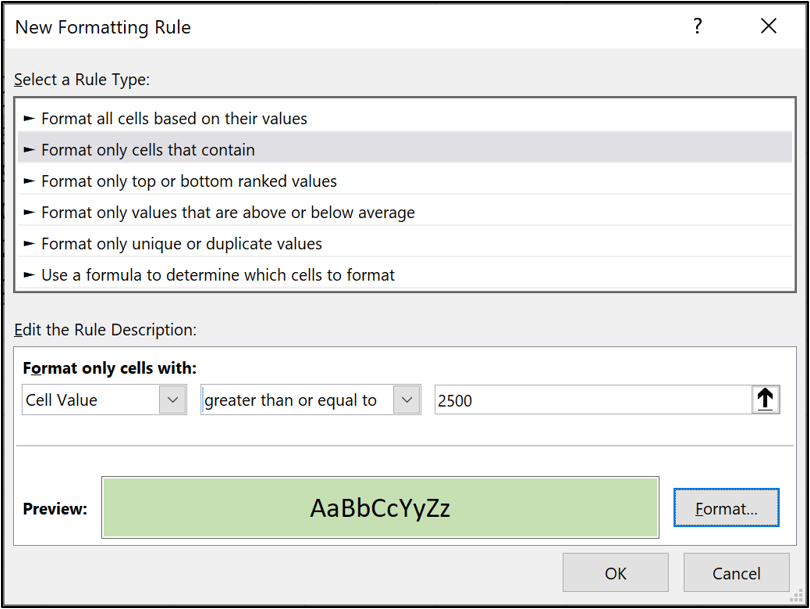Click the OK button
The height and width of the screenshot is (609, 810).
pyautogui.click(x=615, y=572)
